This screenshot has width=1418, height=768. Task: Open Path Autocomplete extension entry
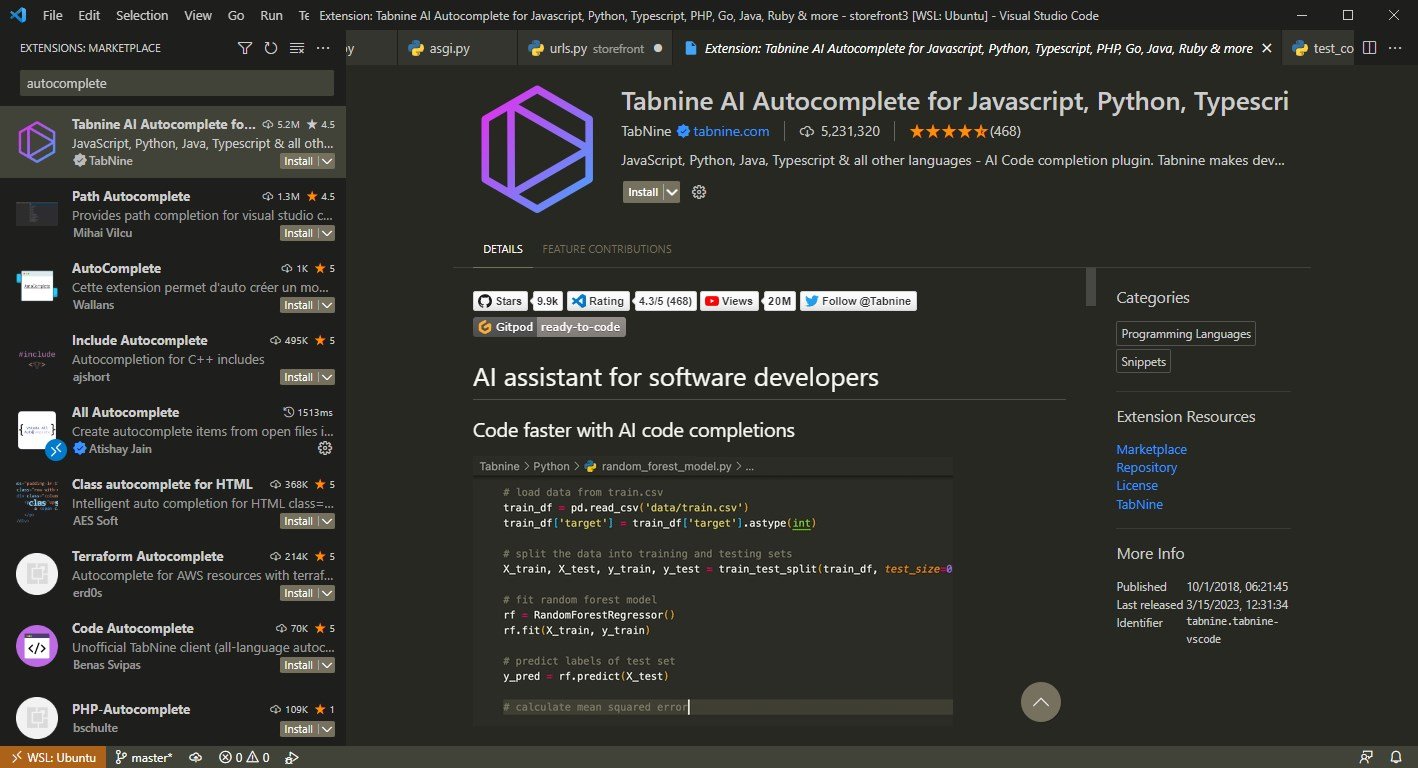[x=173, y=214]
